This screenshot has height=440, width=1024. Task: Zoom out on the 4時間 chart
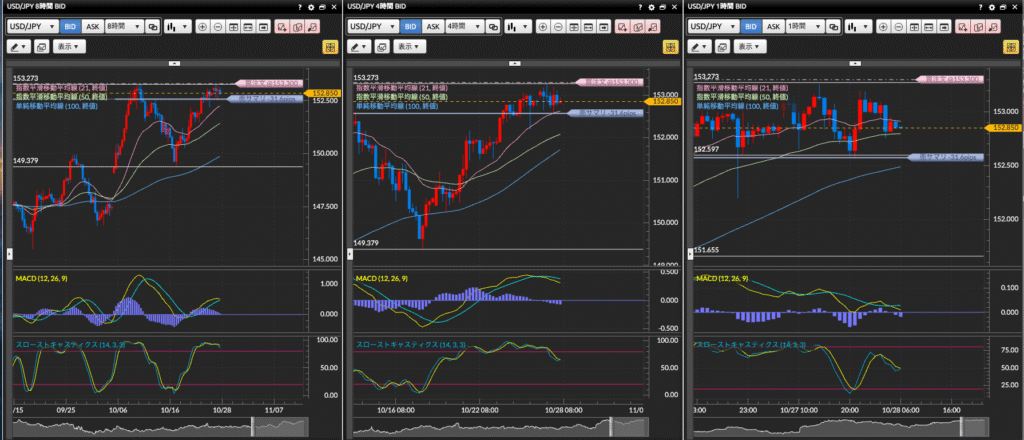click(x=561, y=27)
